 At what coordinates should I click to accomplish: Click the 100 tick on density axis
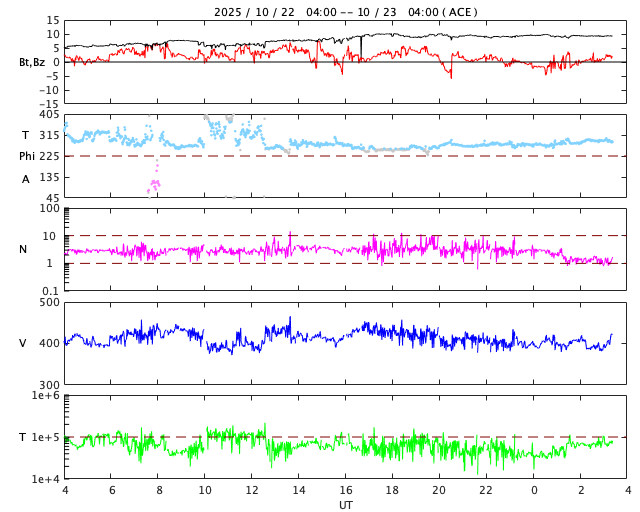pos(48,208)
